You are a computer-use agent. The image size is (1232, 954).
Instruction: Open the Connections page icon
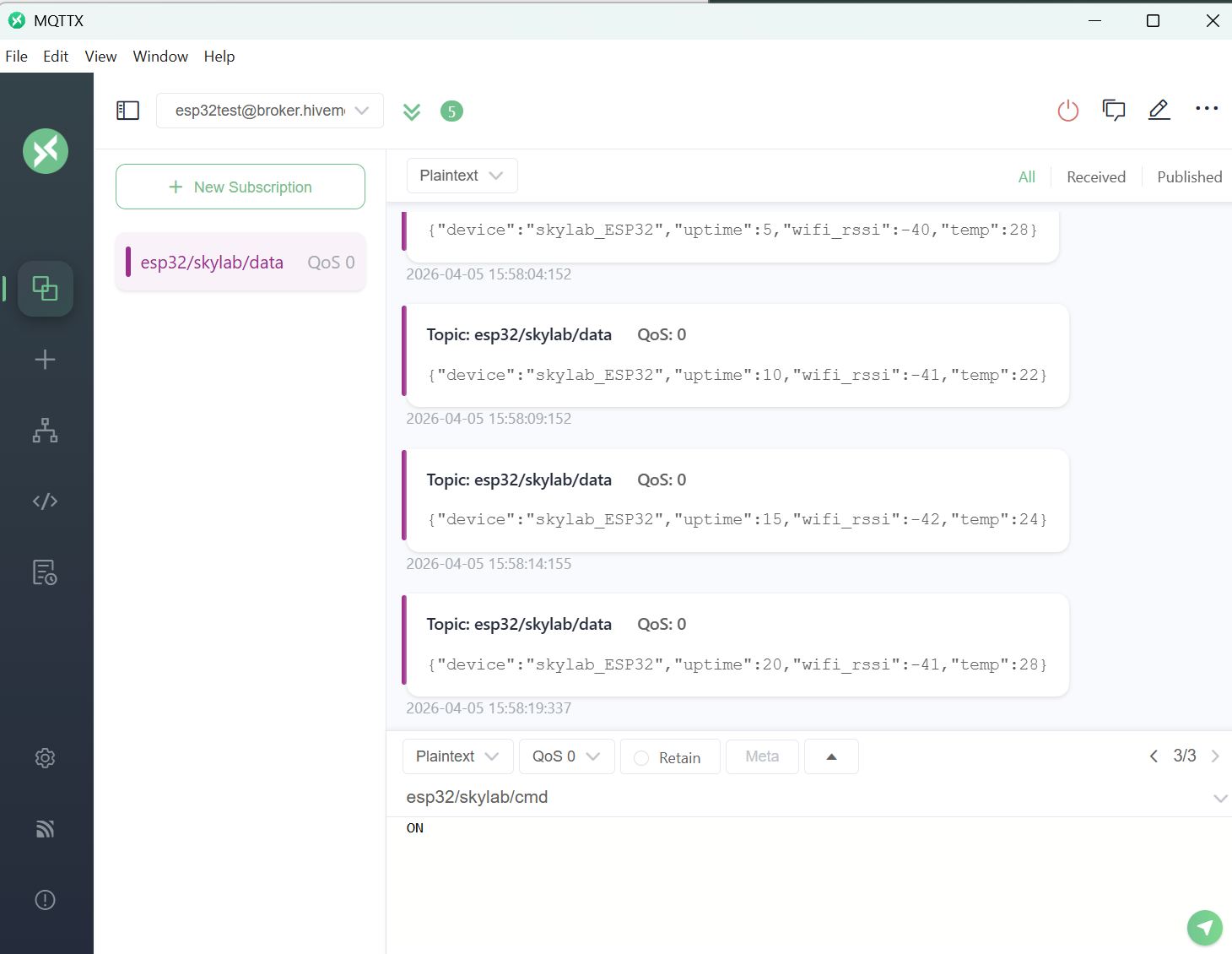coord(46,289)
